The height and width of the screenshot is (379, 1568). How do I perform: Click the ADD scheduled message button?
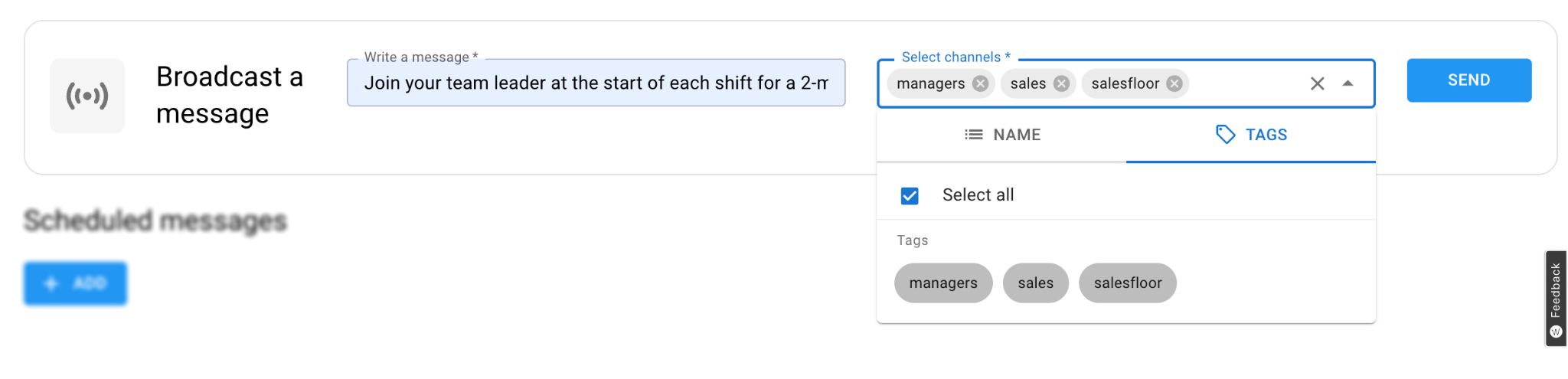(75, 283)
